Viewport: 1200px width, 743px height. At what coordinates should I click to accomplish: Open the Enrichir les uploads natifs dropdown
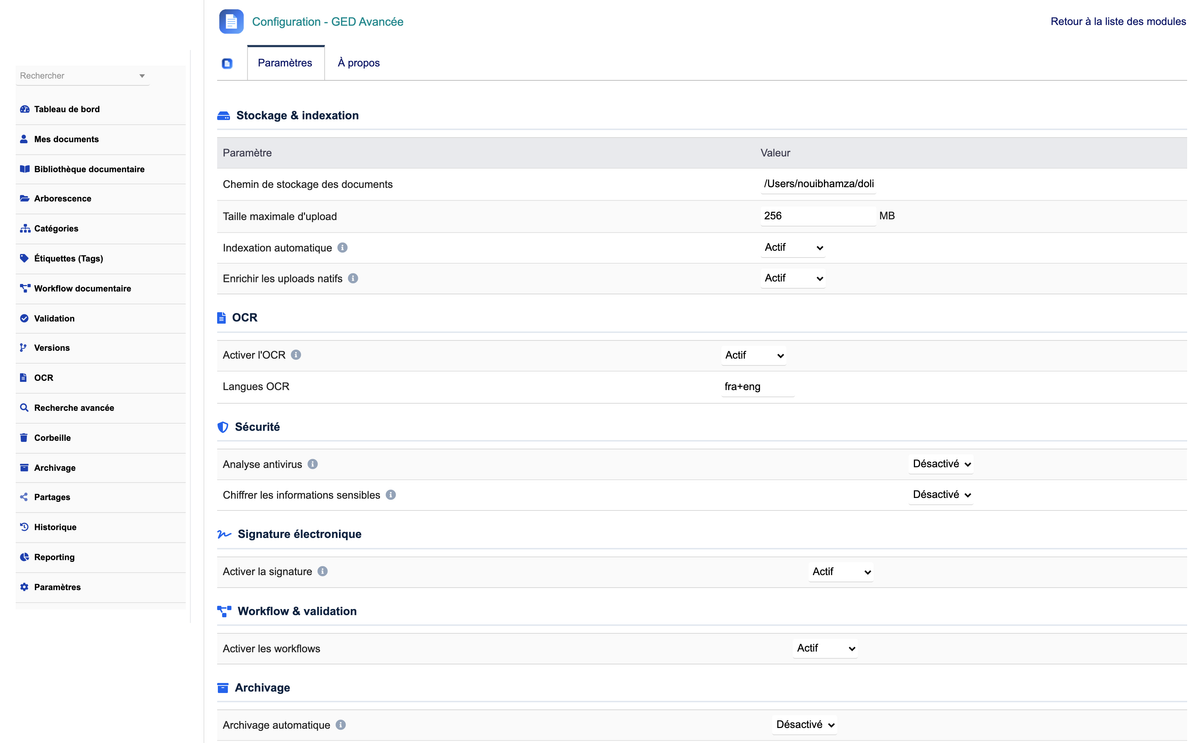click(793, 278)
